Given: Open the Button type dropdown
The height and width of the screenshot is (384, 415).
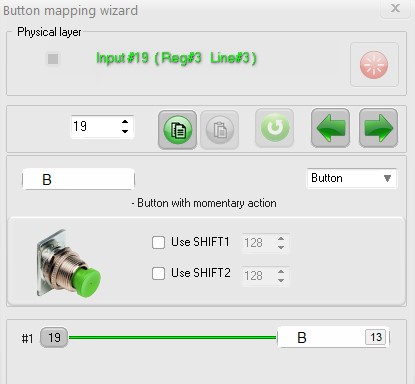Looking at the screenshot, I should 352,178.
